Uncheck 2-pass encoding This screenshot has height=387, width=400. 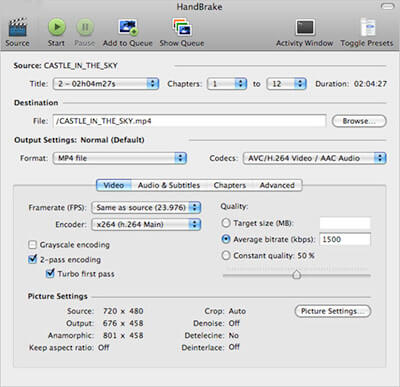pyautogui.click(x=32, y=259)
